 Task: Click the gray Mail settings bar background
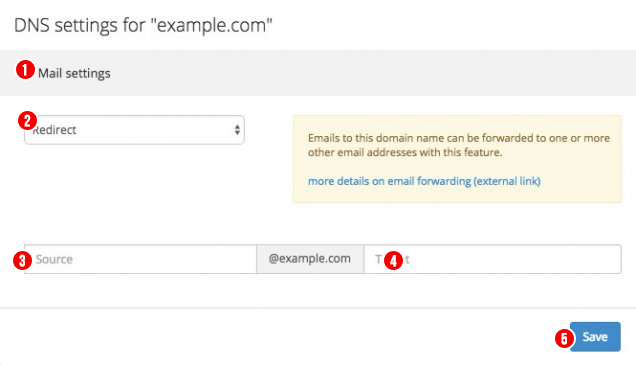coord(365,73)
